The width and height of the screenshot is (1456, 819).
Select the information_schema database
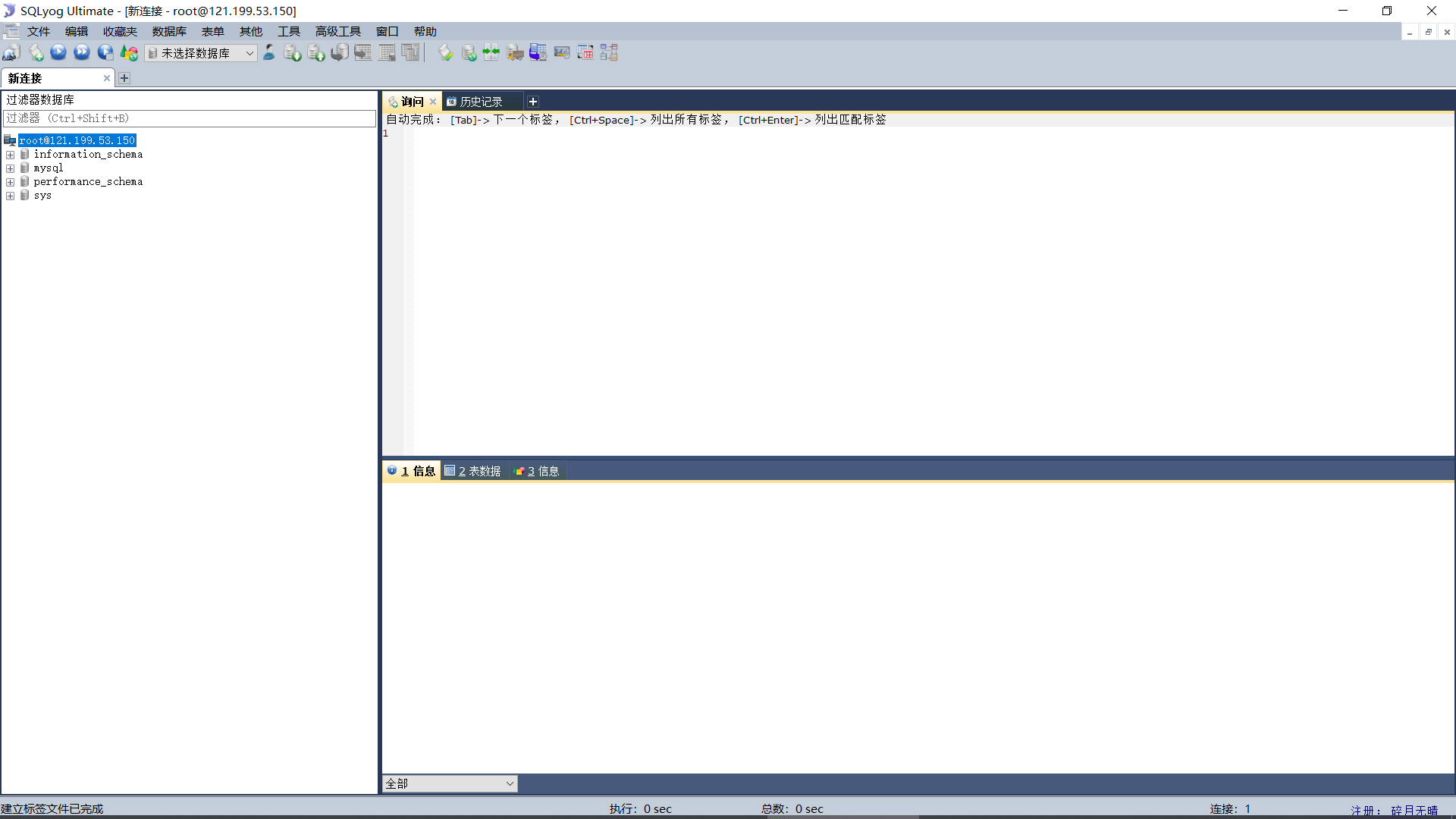(x=88, y=154)
